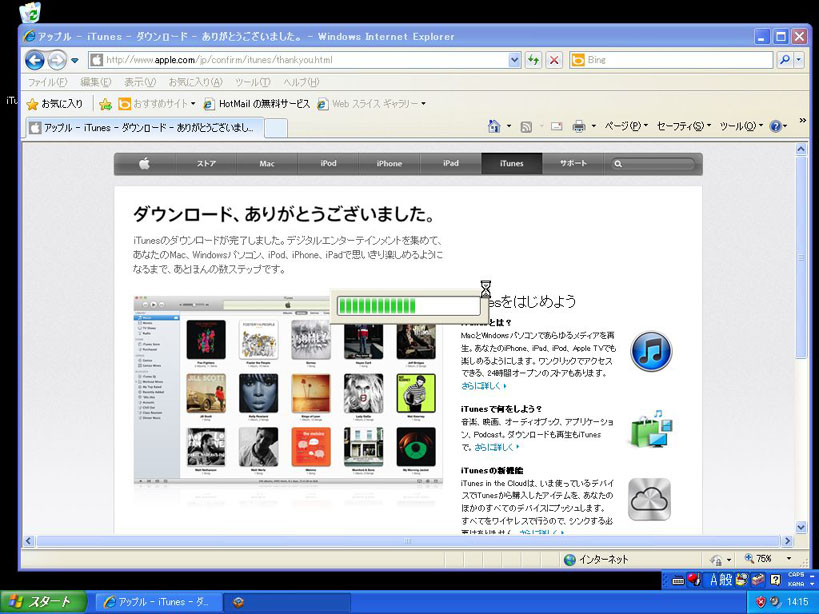
Task: Open the ヘルプ(H) menu
Action: 301,82
